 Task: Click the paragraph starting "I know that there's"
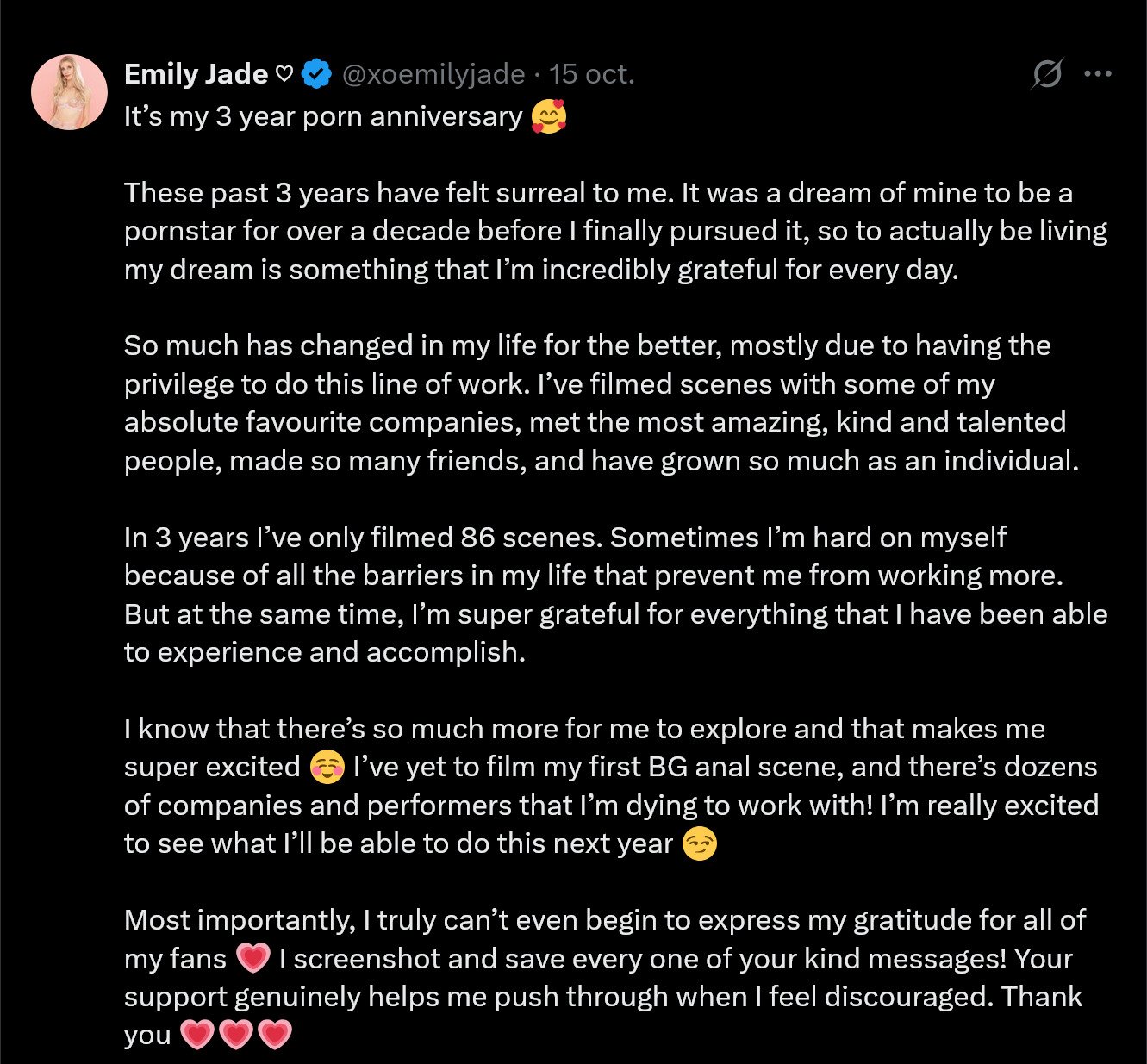pyautogui.click(x=603, y=786)
